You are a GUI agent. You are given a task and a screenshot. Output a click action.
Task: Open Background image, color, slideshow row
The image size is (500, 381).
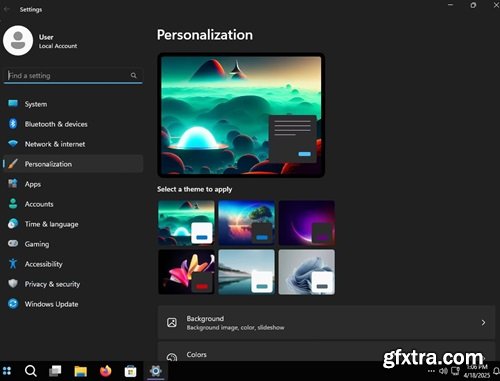[x=326, y=322]
